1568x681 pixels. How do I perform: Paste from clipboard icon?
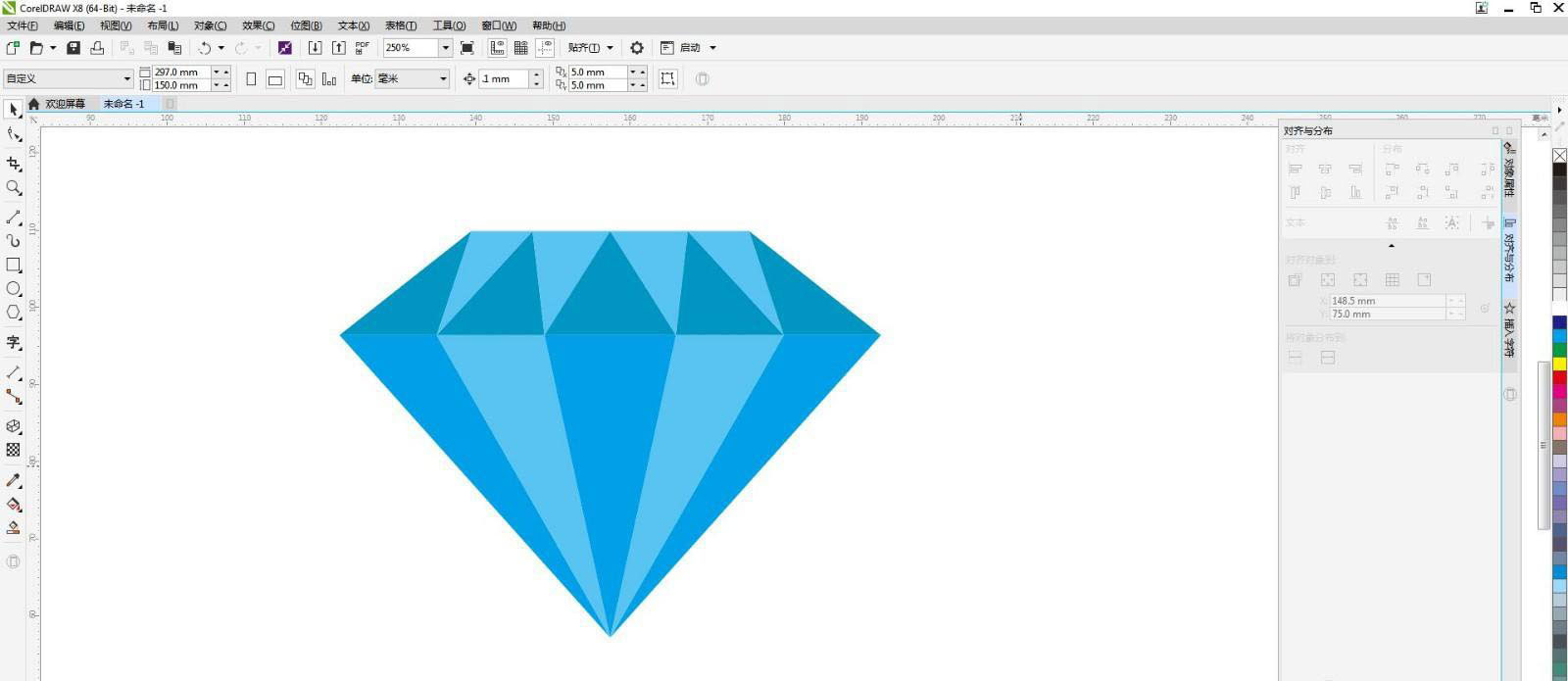pyautogui.click(x=174, y=47)
